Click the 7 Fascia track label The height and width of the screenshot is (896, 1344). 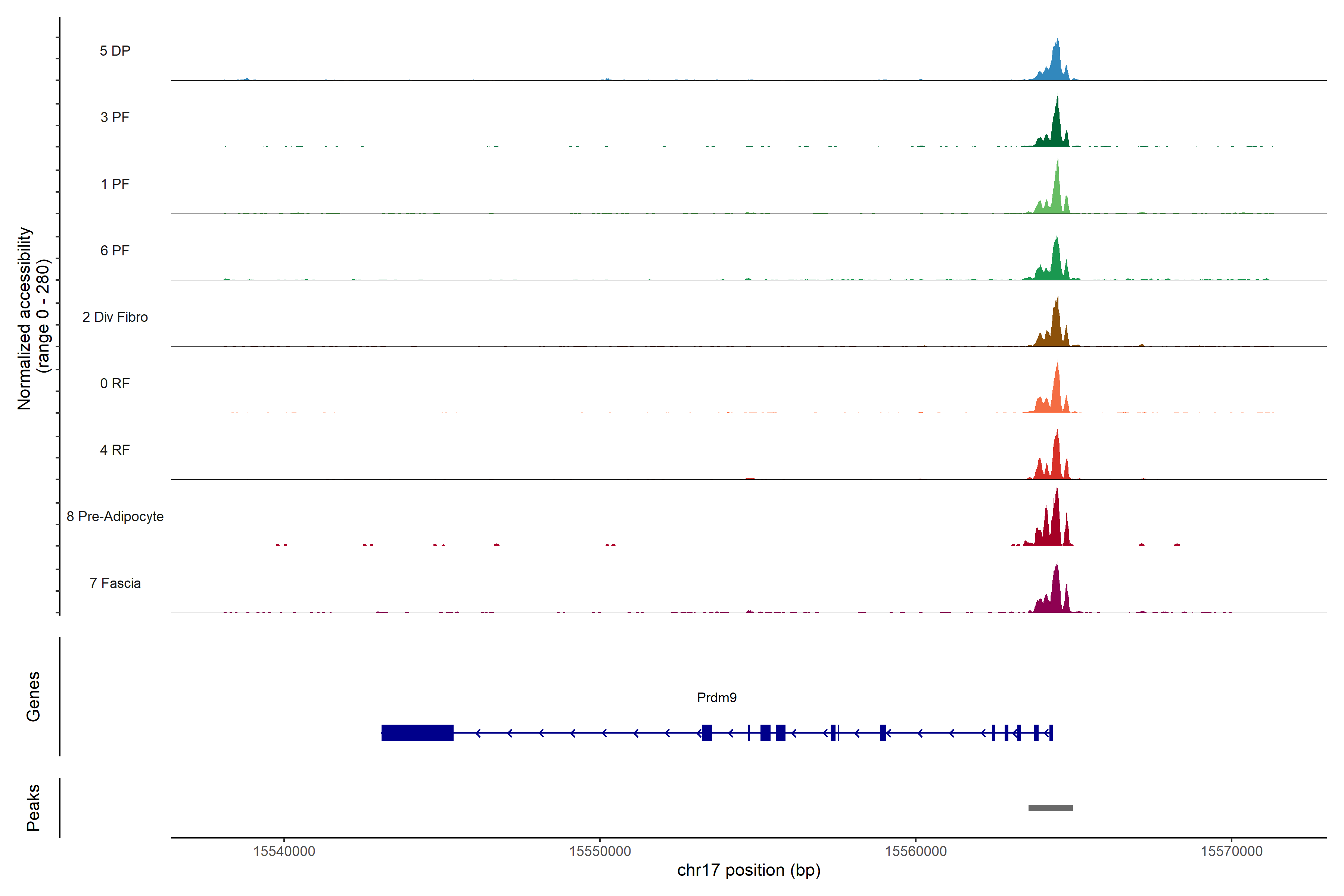(x=115, y=584)
